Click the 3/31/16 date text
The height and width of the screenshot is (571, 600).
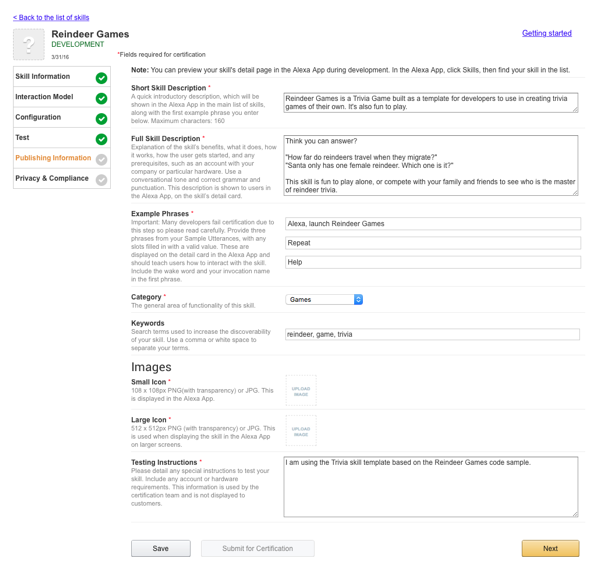pyautogui.click(x=60, y=57)
